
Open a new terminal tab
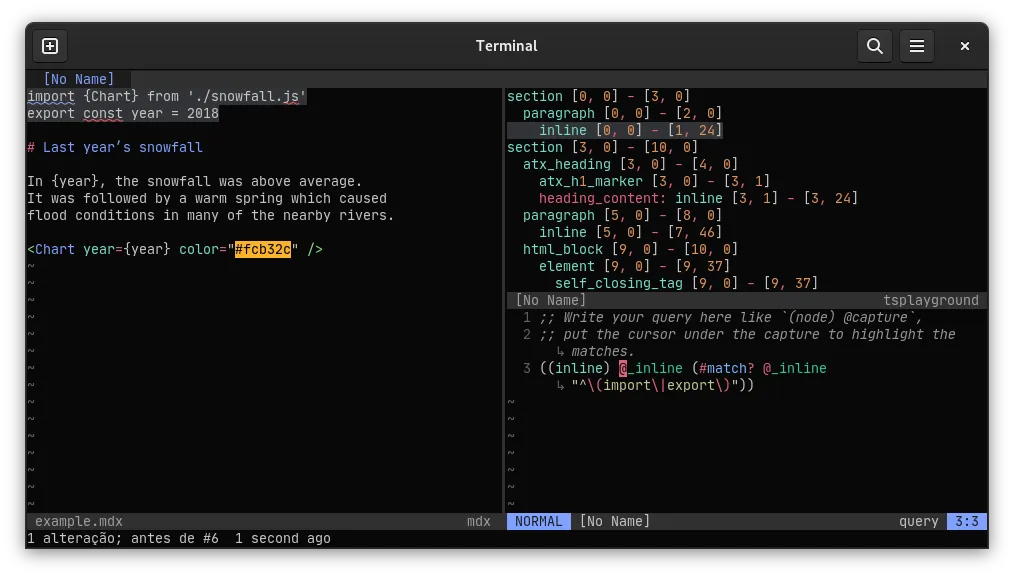tap(49, 46)
